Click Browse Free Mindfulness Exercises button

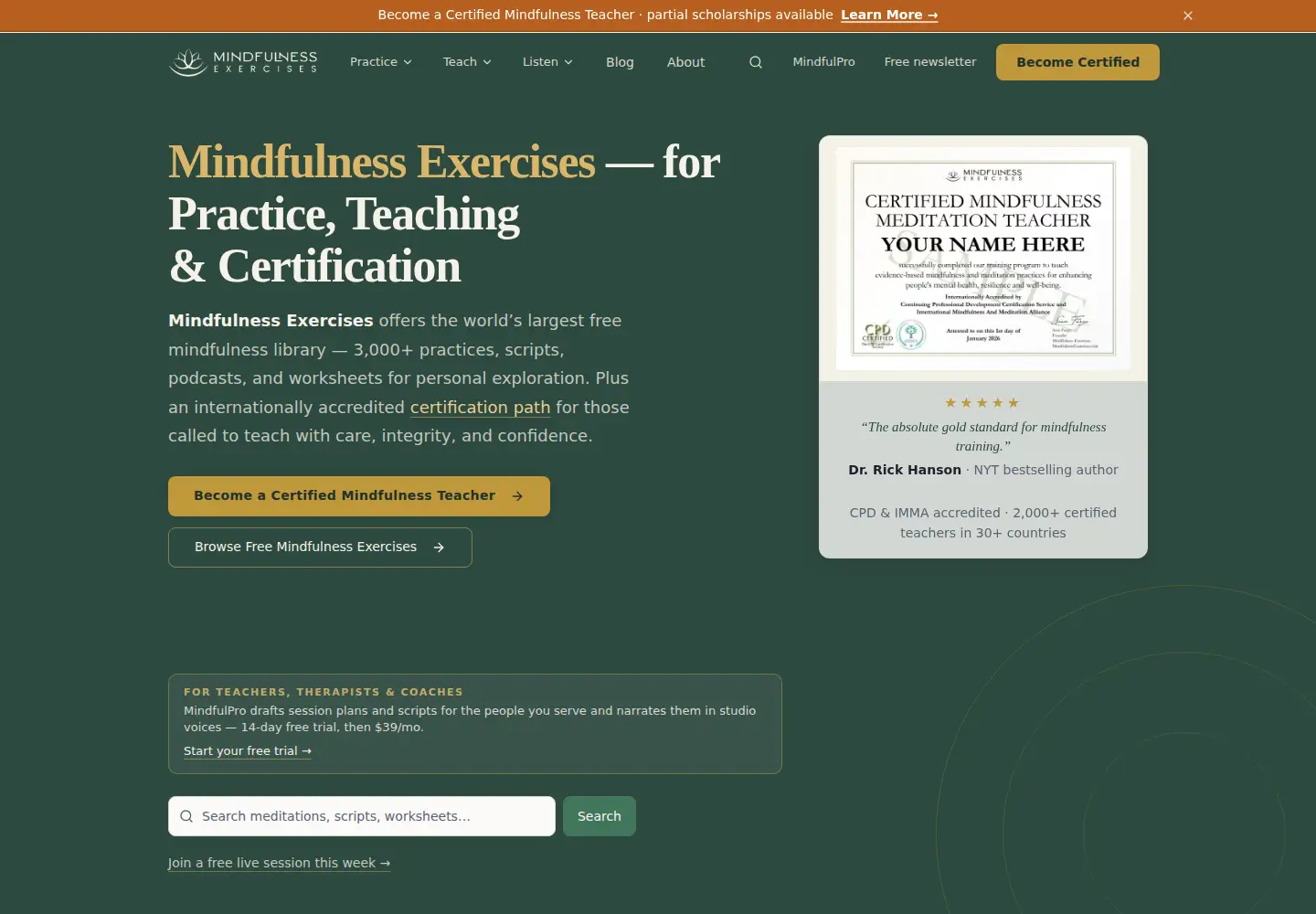click(x=320, y=547)
